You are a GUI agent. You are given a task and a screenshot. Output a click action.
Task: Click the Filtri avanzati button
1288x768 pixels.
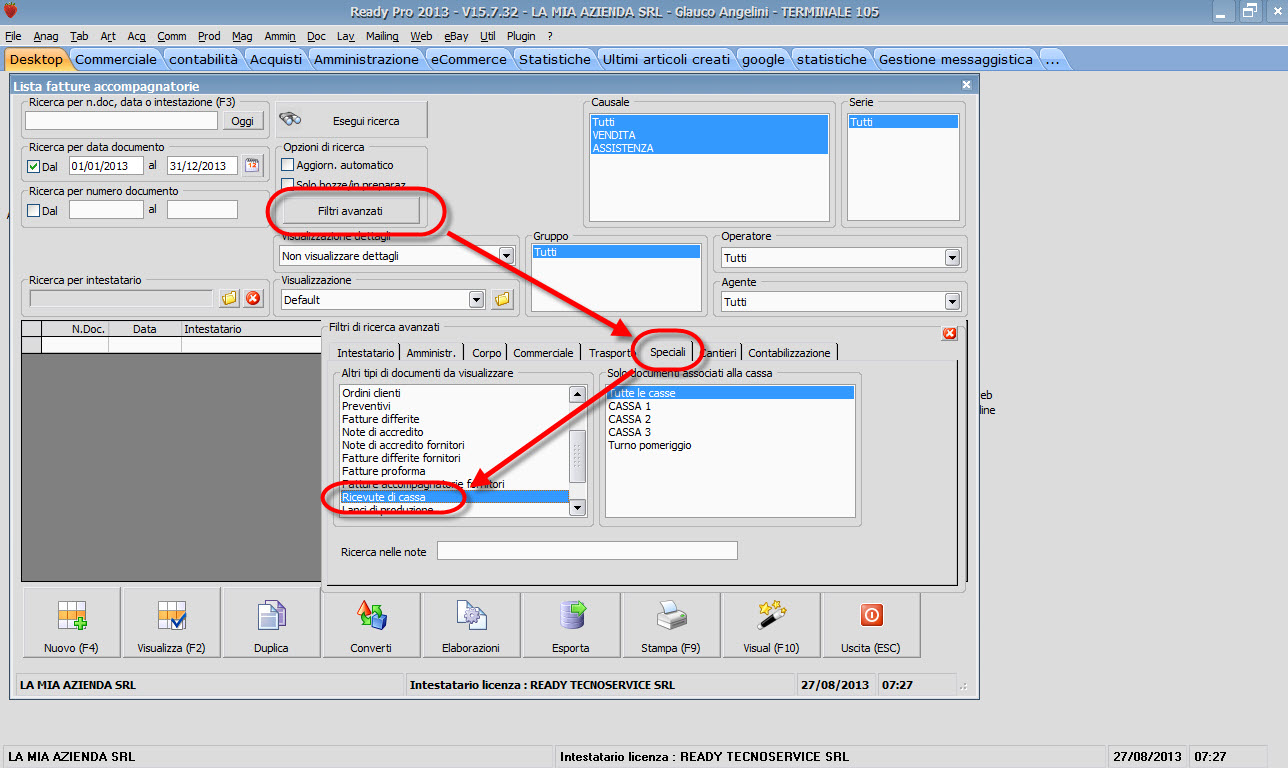[x=350, y=211]
